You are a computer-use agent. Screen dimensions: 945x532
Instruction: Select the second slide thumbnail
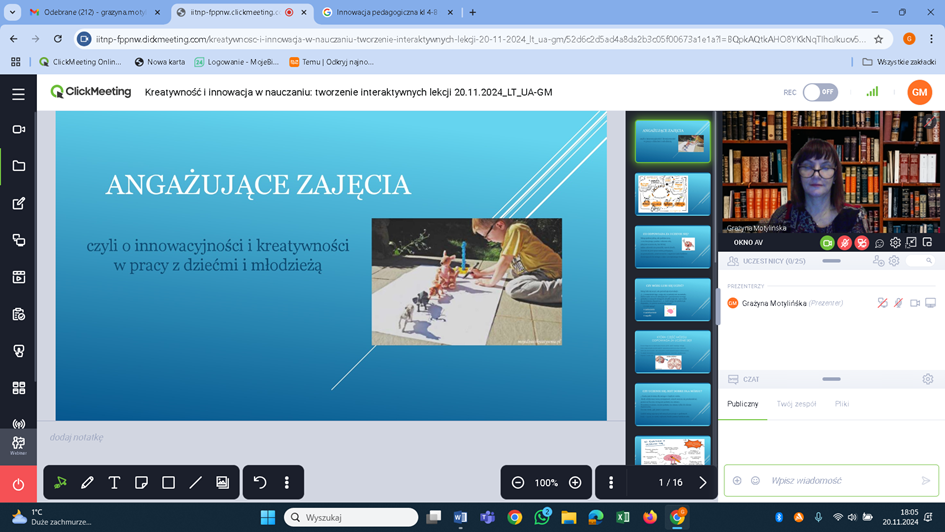pos(673,194)
